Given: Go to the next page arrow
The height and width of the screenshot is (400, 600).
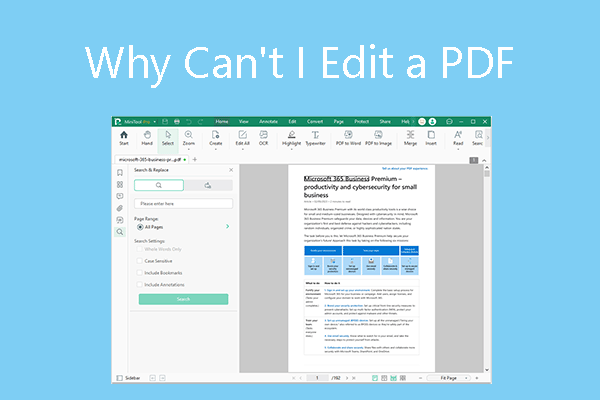Looking at the screenshot, I should (347, 378).
